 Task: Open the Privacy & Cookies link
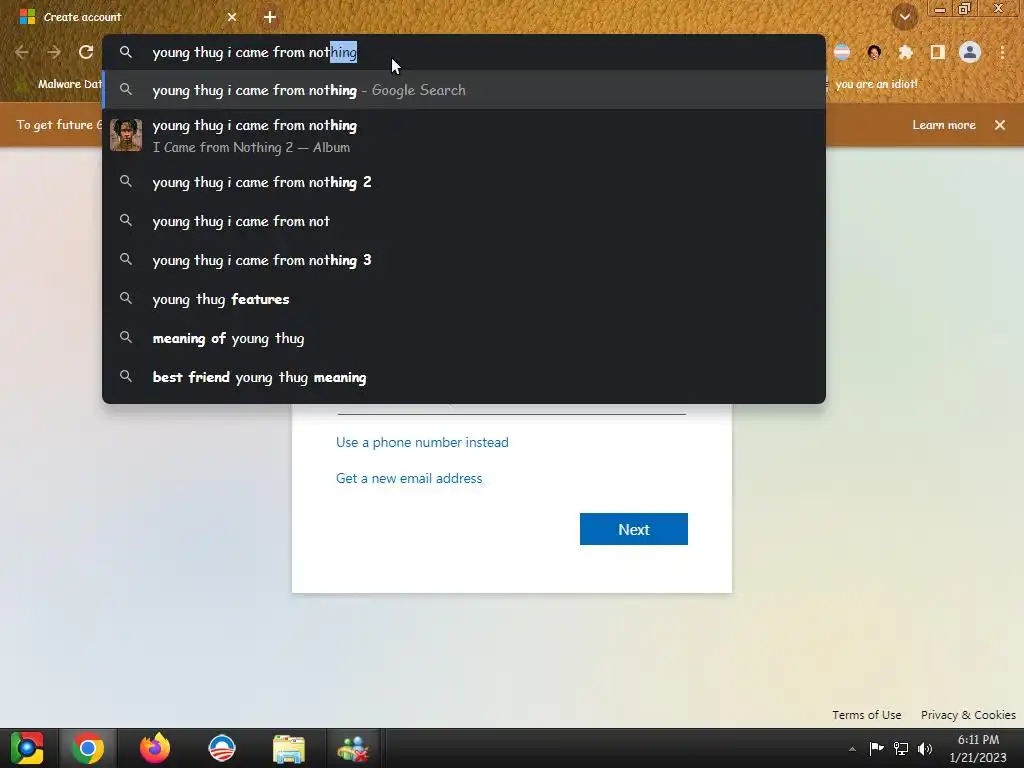968,715
